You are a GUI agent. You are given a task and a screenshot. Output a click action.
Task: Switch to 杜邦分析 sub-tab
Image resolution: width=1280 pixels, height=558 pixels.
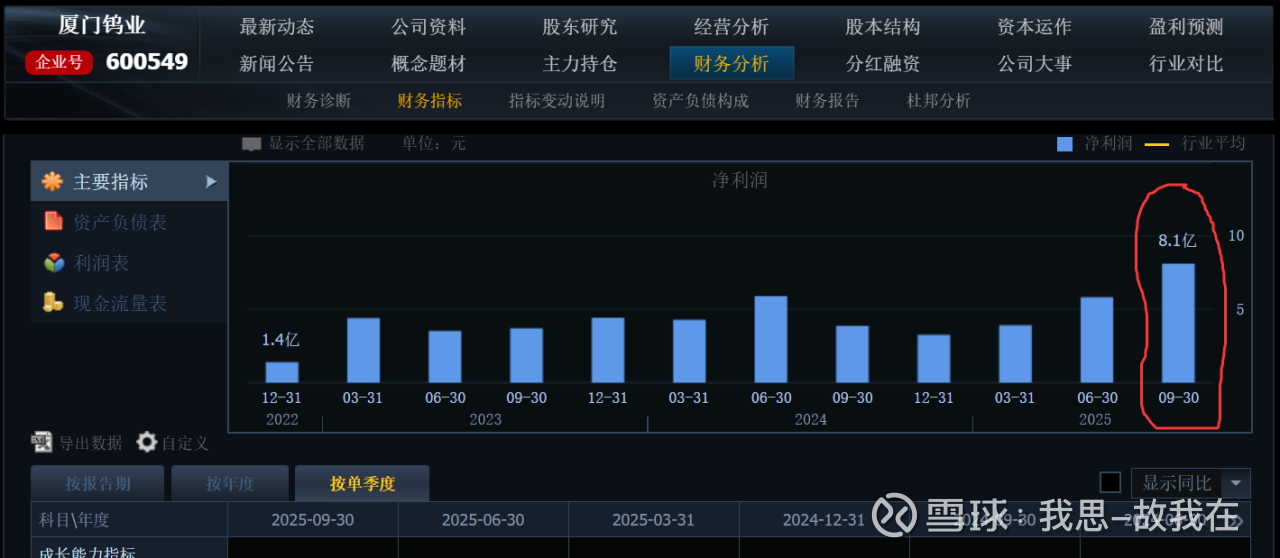point(939,101)
